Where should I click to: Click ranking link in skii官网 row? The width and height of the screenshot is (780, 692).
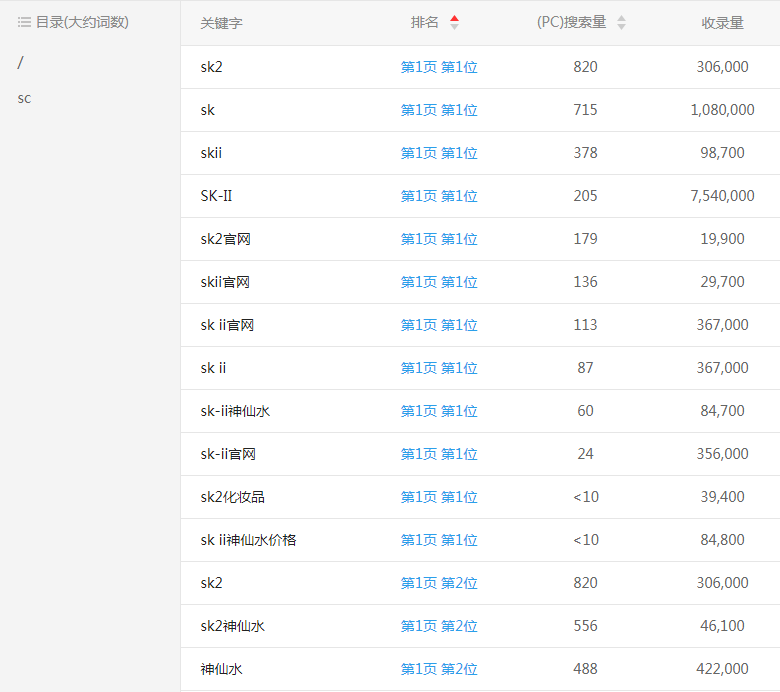(439, 282)
